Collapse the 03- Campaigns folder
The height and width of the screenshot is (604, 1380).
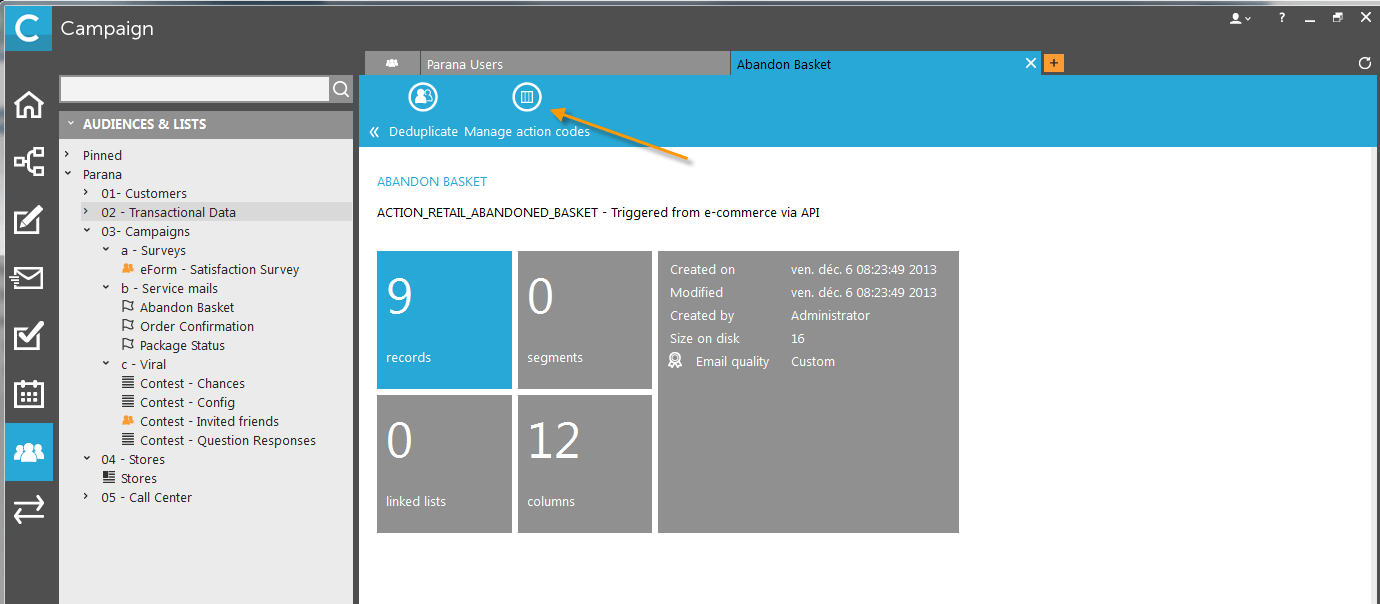click(x=87, y=231)
